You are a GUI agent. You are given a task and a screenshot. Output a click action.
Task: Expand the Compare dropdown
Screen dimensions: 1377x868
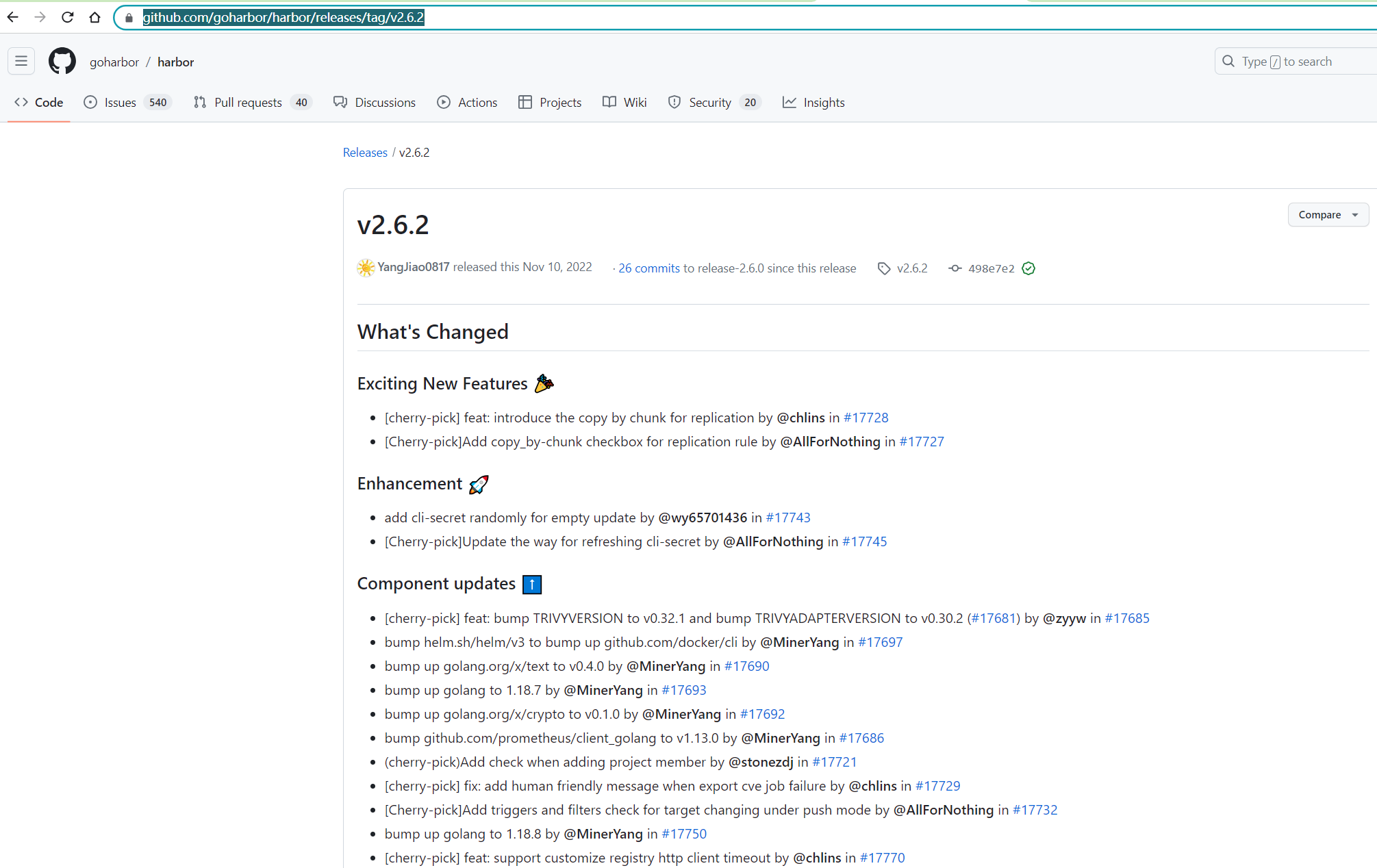coord(1328,215)
